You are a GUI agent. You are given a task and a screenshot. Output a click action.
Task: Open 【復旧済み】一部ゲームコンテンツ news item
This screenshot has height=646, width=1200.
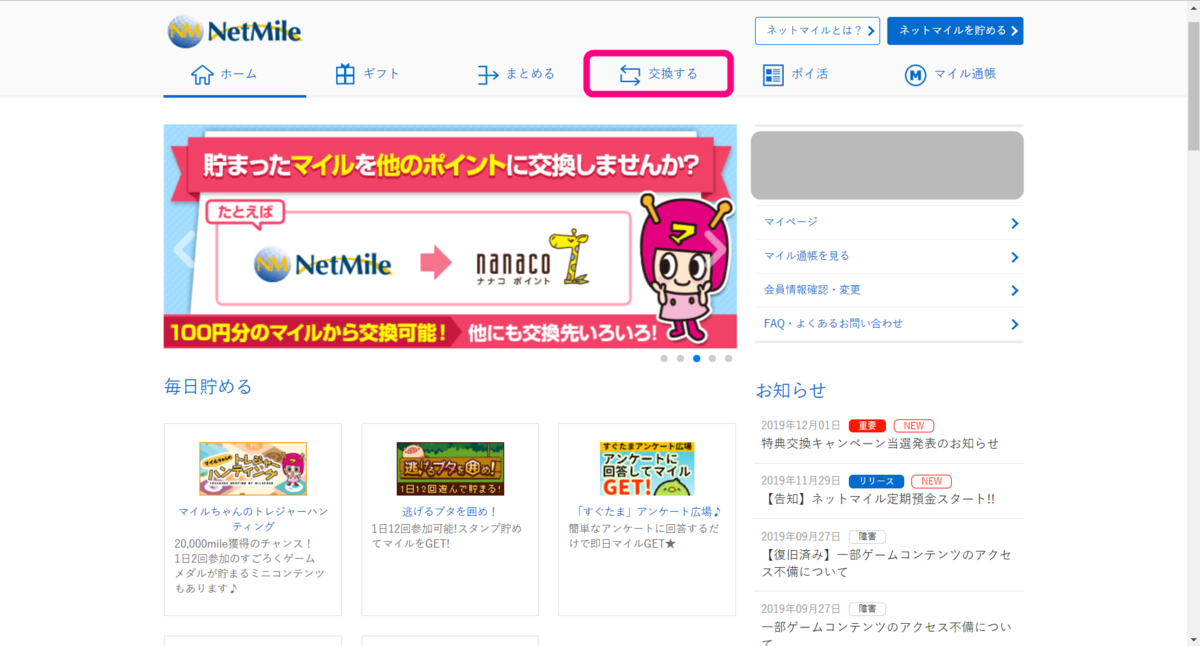point(887,563)
